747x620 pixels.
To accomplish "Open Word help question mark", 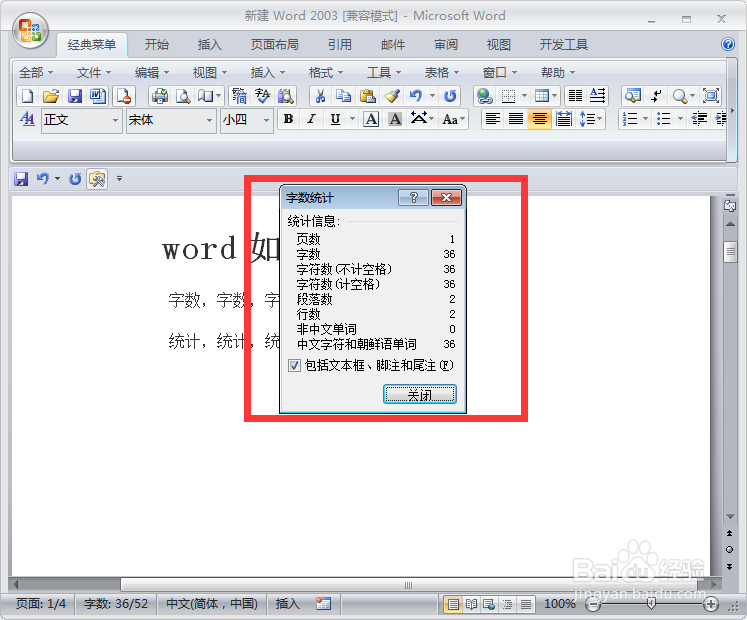I will (728, 44).
